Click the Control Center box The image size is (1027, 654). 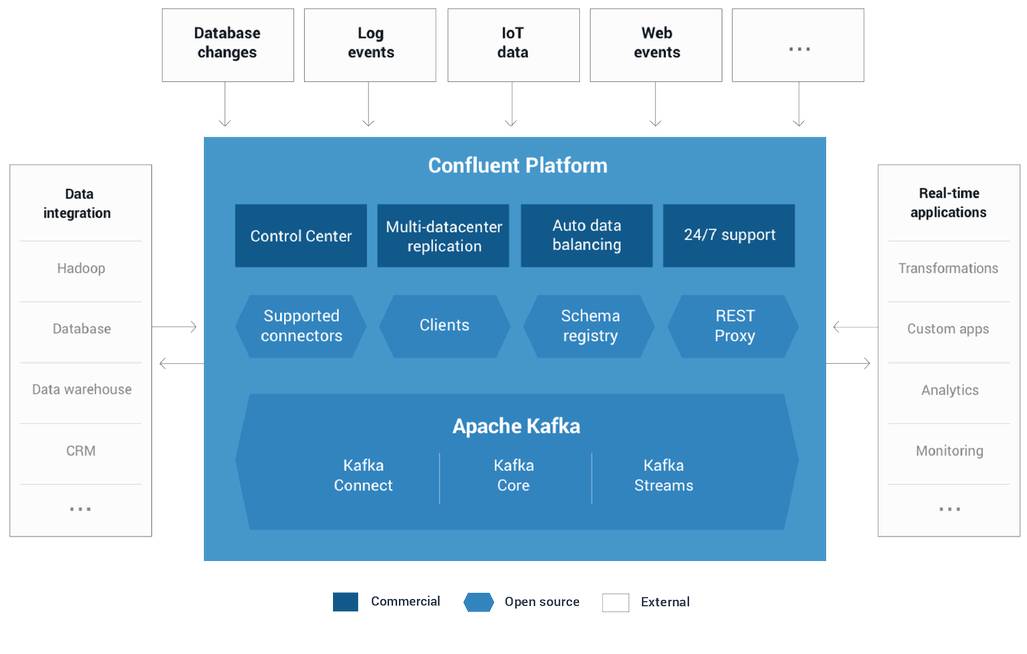(301, 236)
